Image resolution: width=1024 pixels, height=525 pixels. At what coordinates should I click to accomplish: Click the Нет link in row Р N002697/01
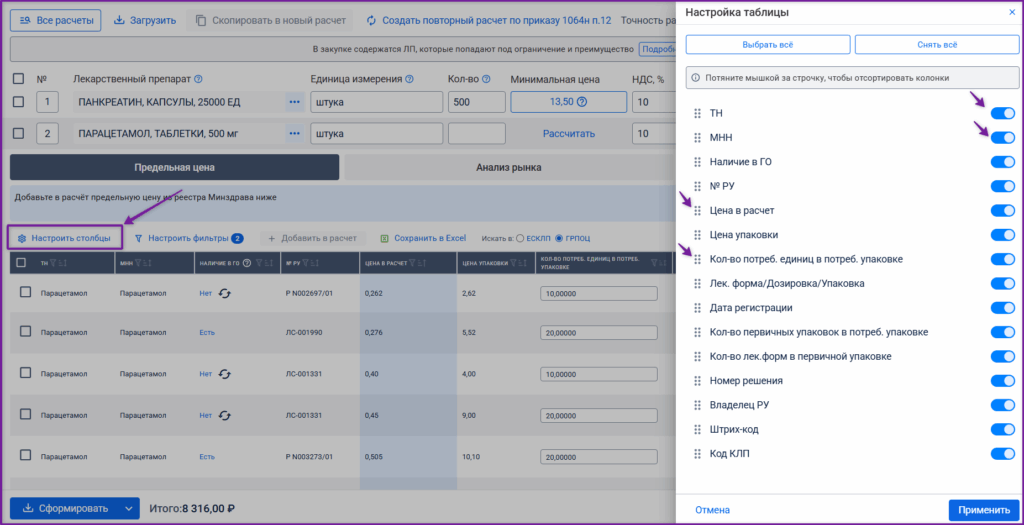pos(206,294)
